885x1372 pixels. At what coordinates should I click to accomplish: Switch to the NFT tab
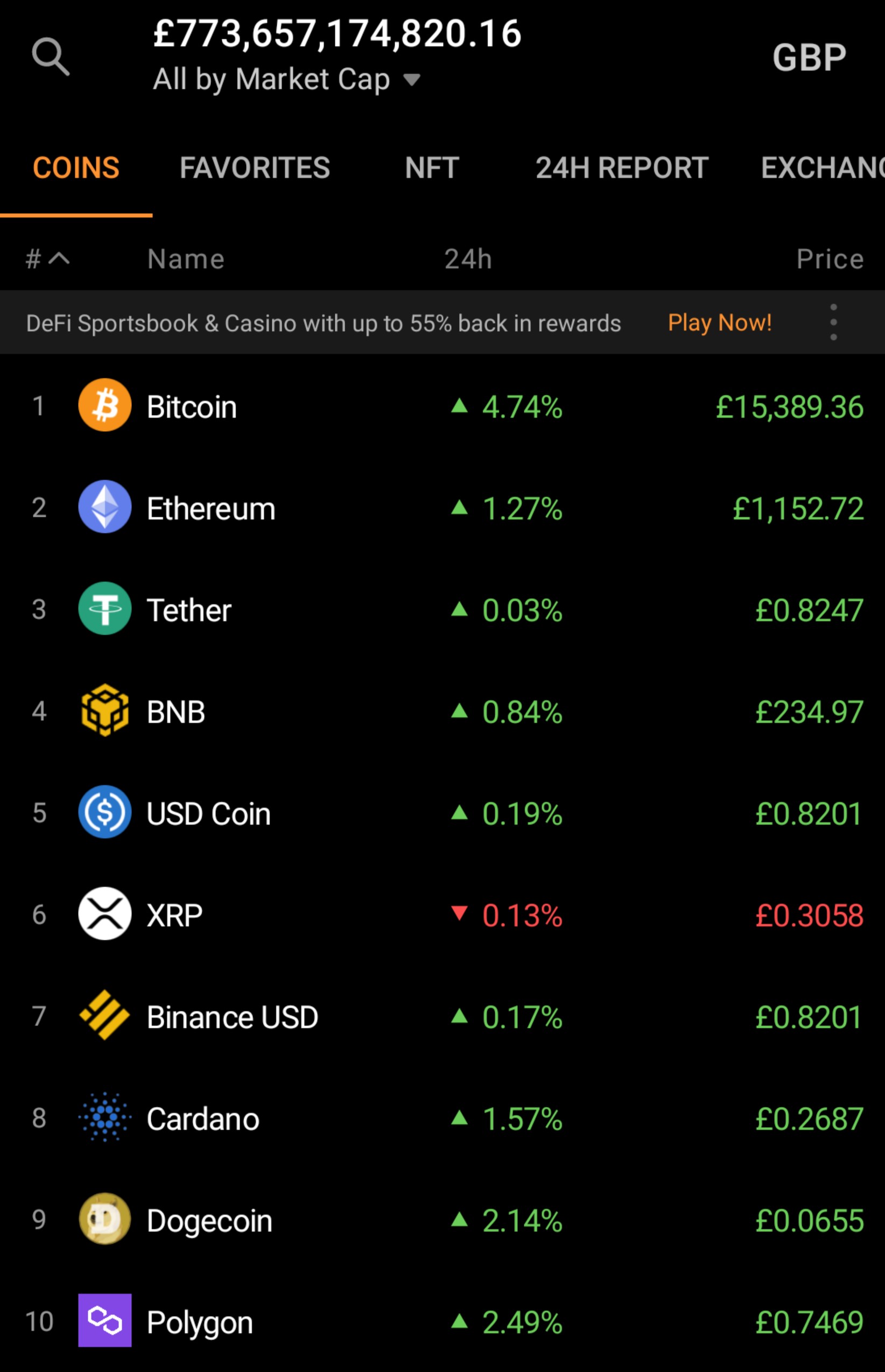click(x=432, y=168)
